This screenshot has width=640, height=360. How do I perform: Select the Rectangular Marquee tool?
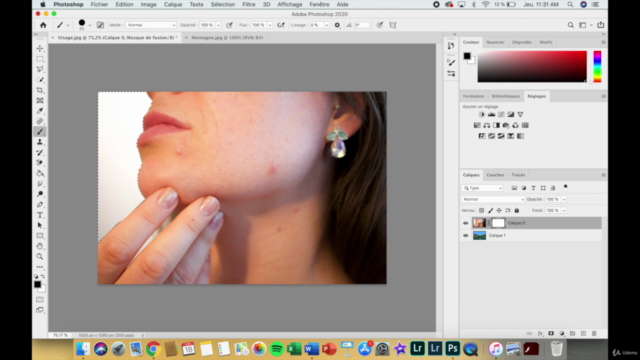point(40,59)
